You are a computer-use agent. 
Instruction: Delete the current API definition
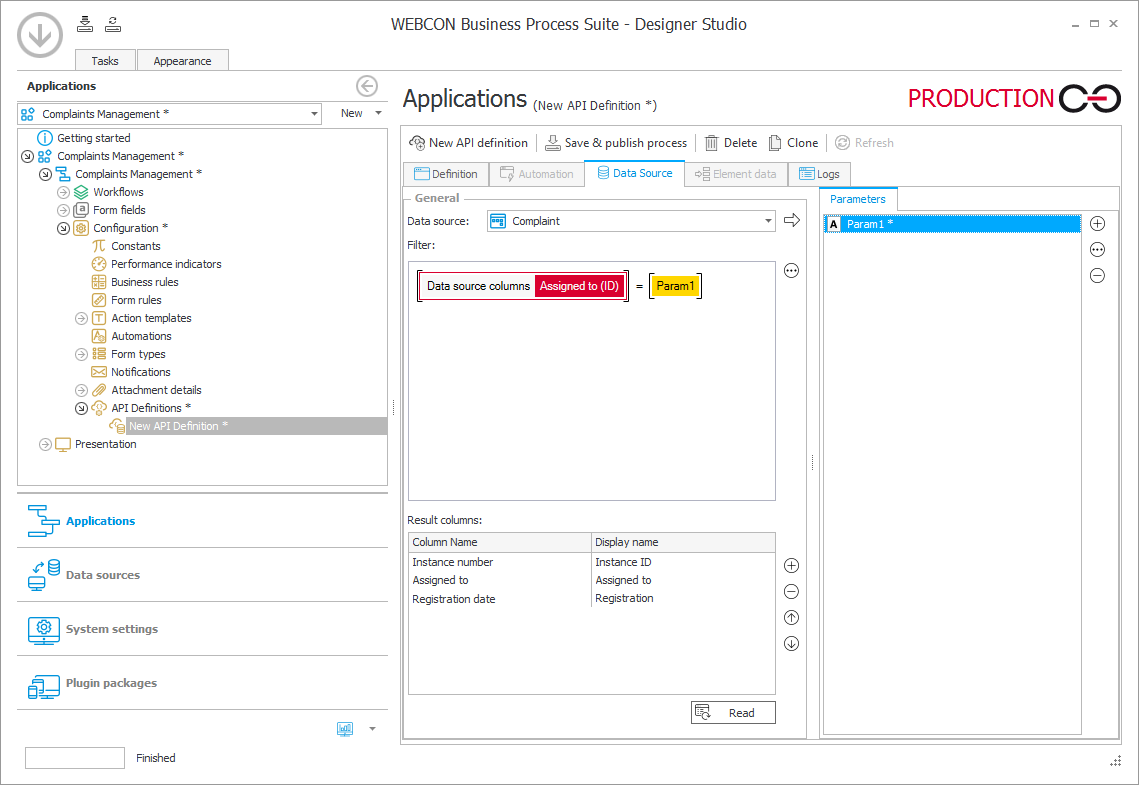[x=731, y=143]
